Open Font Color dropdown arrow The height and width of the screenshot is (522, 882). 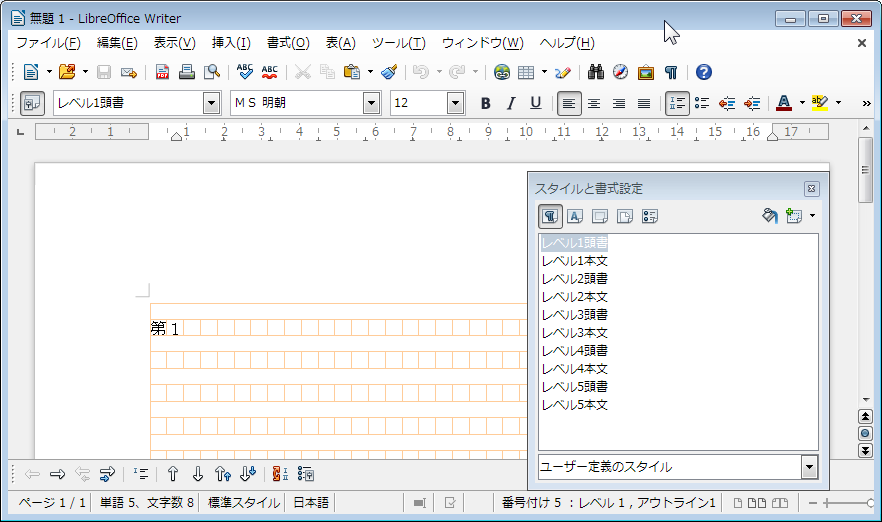coord(802,104)
